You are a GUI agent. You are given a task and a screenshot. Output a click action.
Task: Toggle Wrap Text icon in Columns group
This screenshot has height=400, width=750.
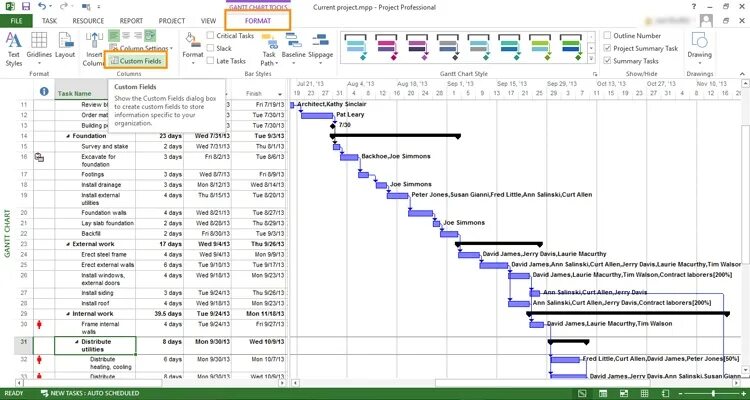point(150,35)
